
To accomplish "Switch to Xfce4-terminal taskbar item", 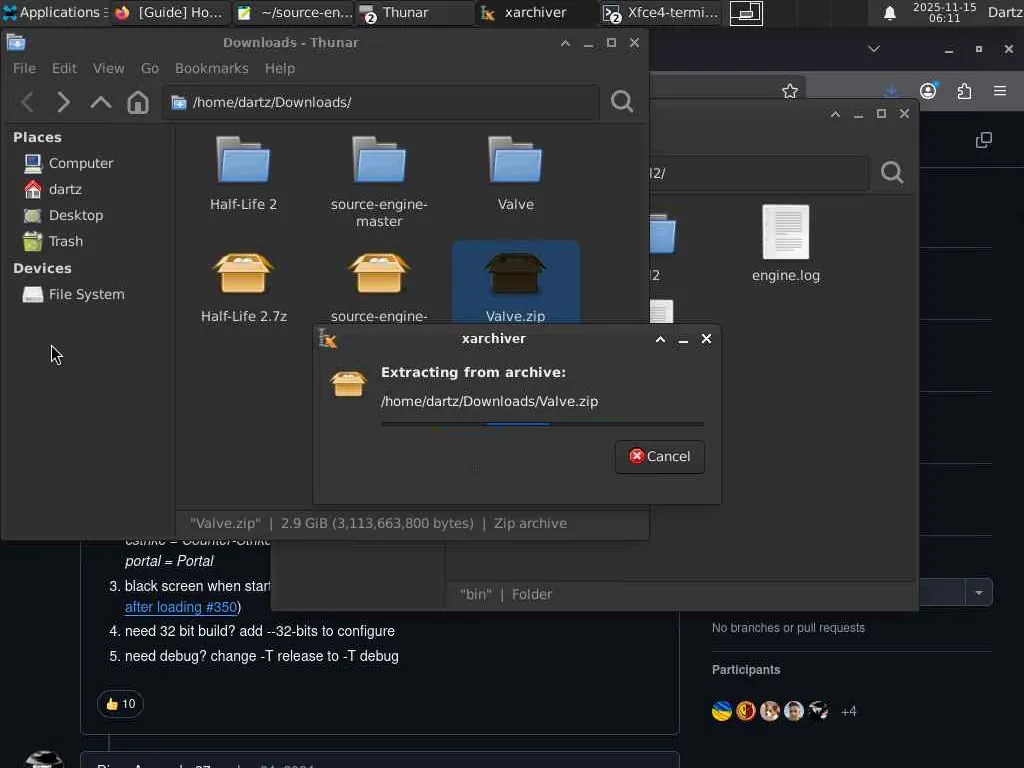I will click(x=660, y=12).
